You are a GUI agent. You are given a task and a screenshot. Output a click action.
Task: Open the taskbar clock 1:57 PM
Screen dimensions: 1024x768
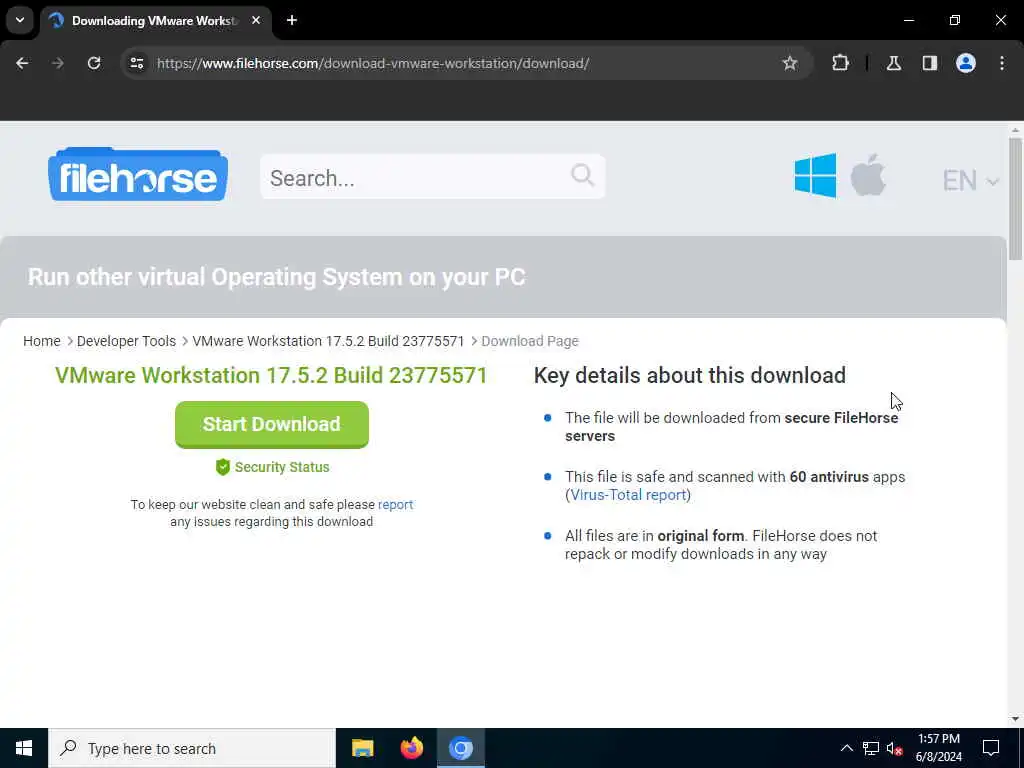(x=939, y=748)
